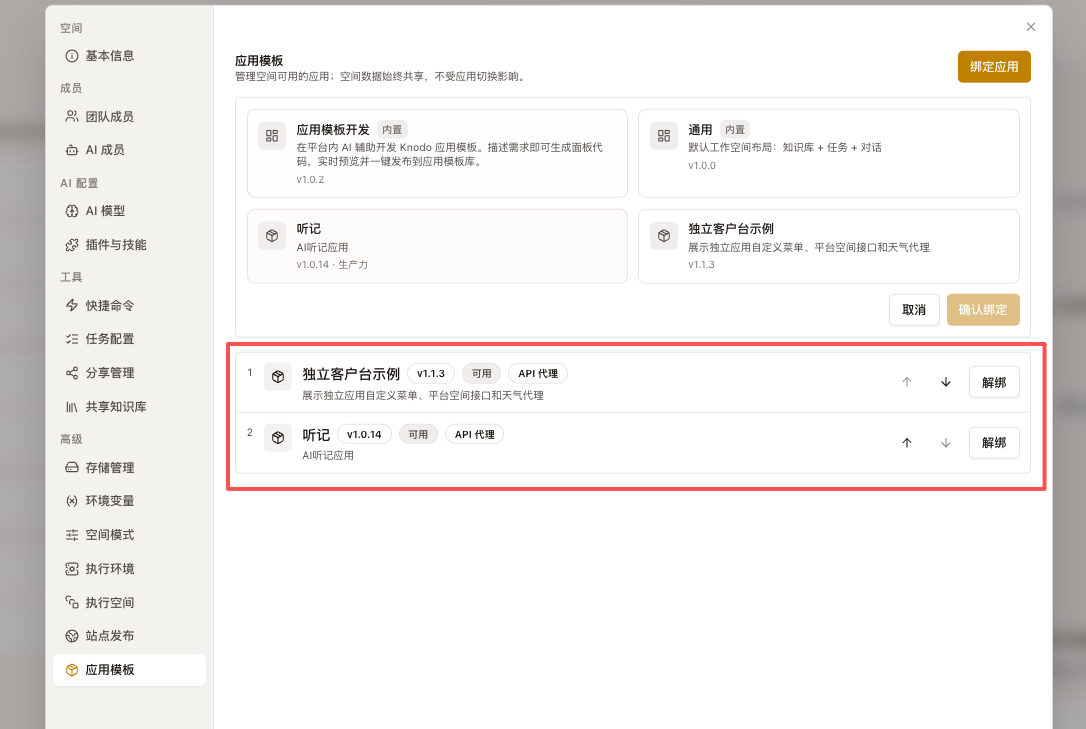Move 独立客户台示例 up in the list
Viewport: 1086px width, 729px height.
point(907,382)
